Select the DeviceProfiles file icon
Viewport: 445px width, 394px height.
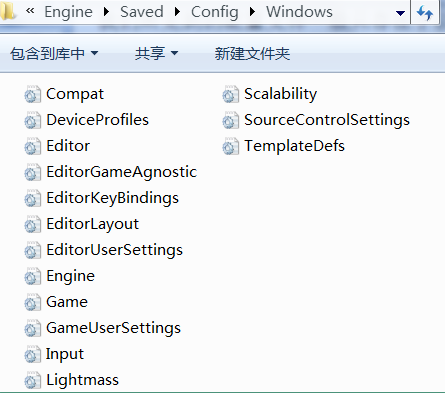point(32,120)
